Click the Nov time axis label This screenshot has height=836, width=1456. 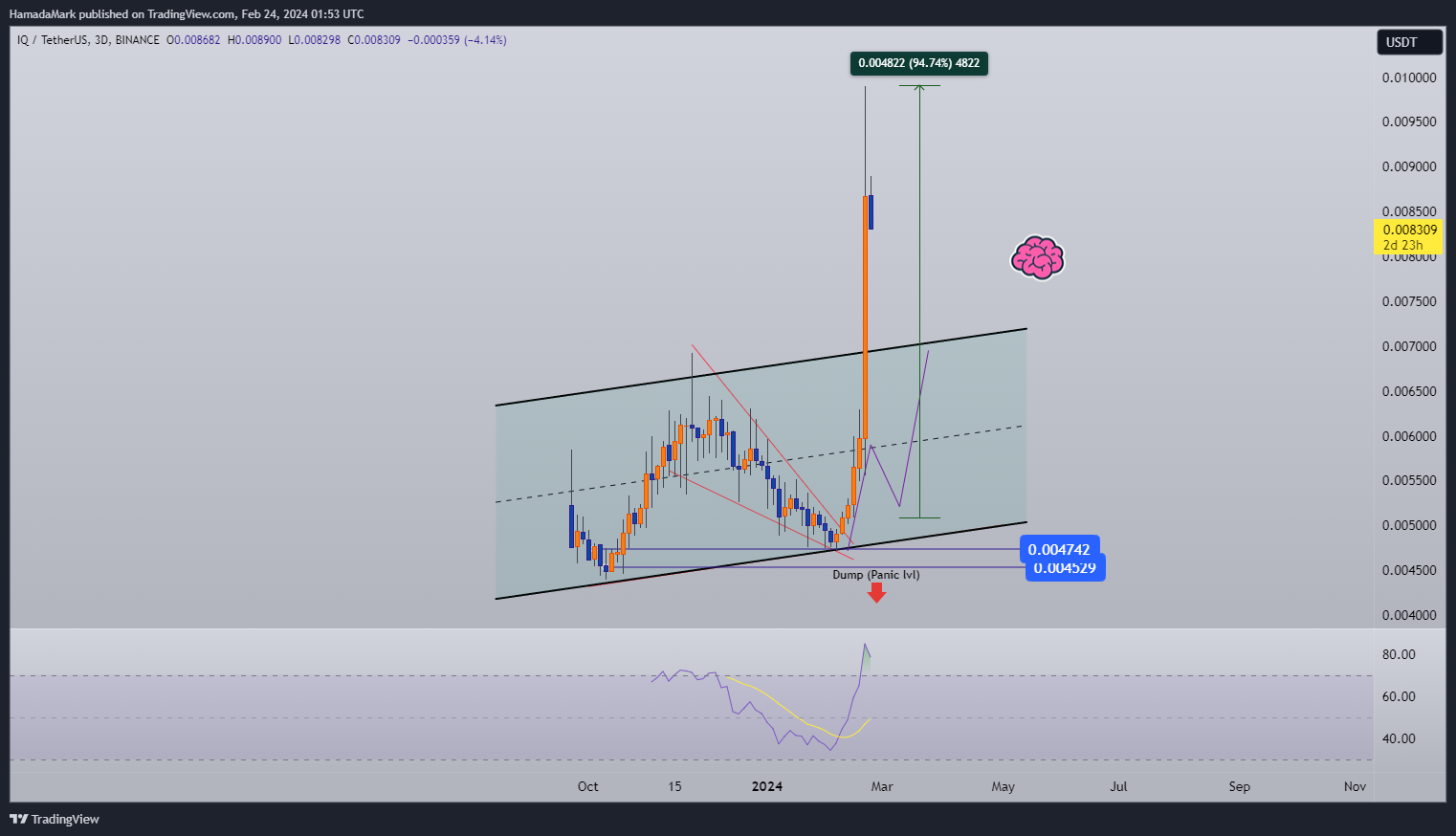click(x=1355, y=786)
